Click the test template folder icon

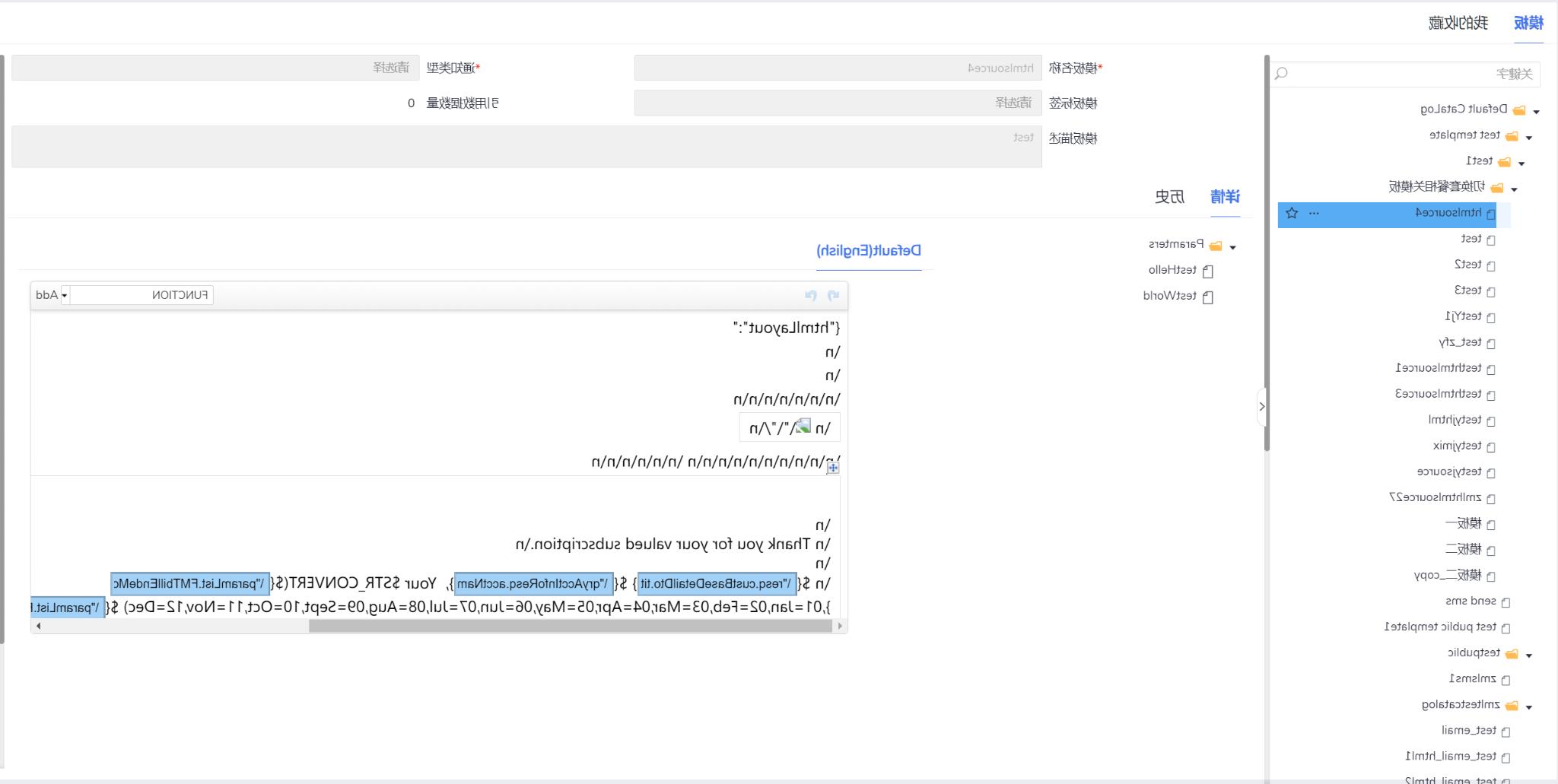click(x=1512, y=136)
